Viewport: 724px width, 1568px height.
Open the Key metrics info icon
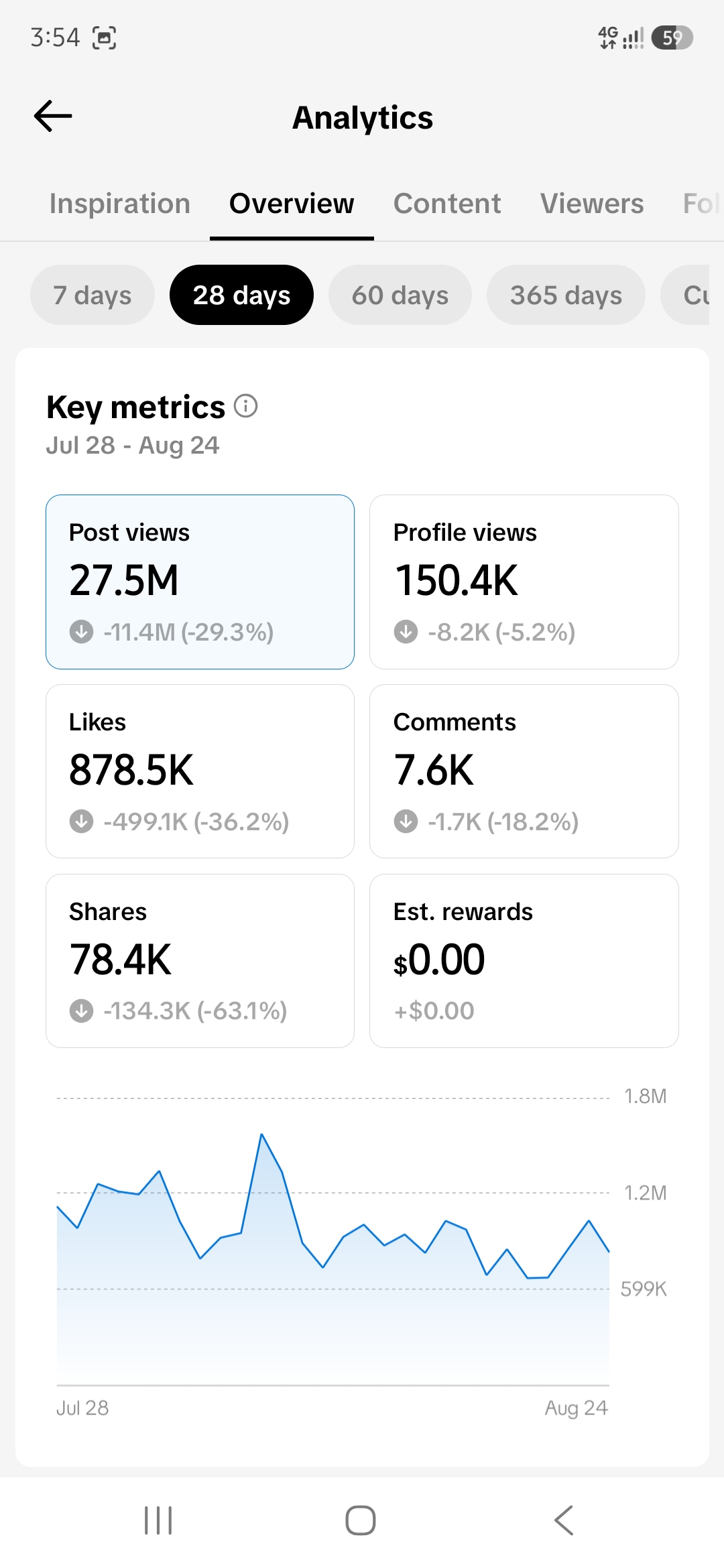coord(245,406)
